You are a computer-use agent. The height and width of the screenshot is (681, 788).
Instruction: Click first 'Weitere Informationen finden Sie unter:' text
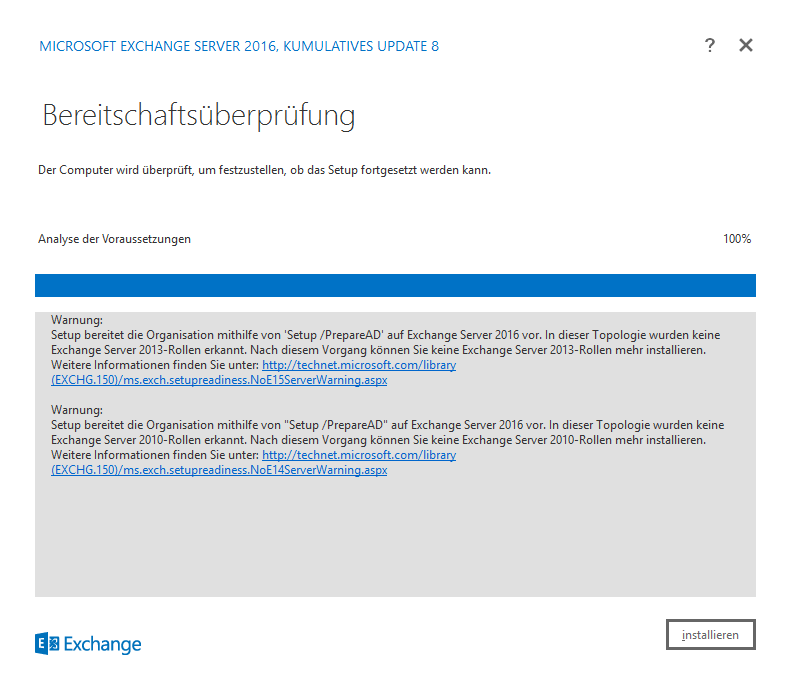click(x=154, y=365)
